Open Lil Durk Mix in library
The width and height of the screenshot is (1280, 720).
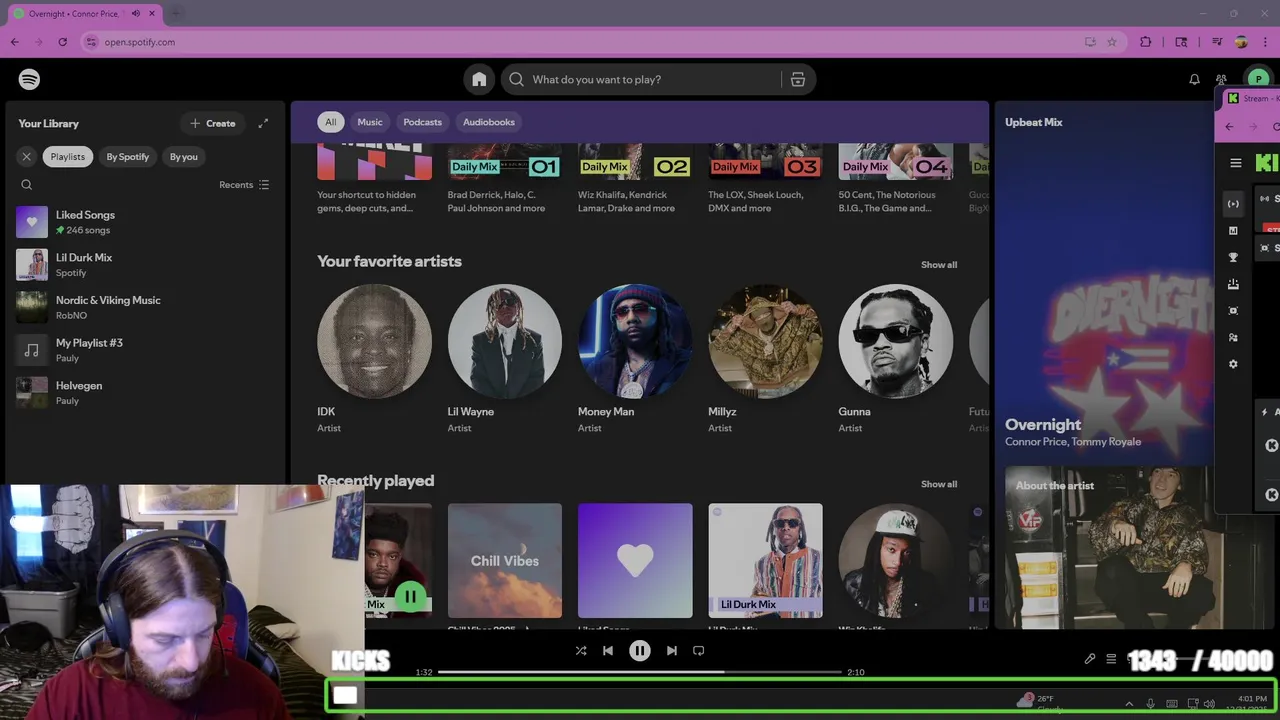point(144,265)
